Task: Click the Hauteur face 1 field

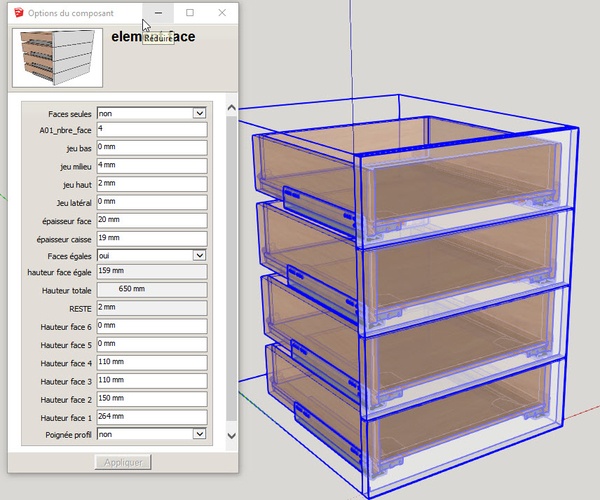Action: pos(151,417)
